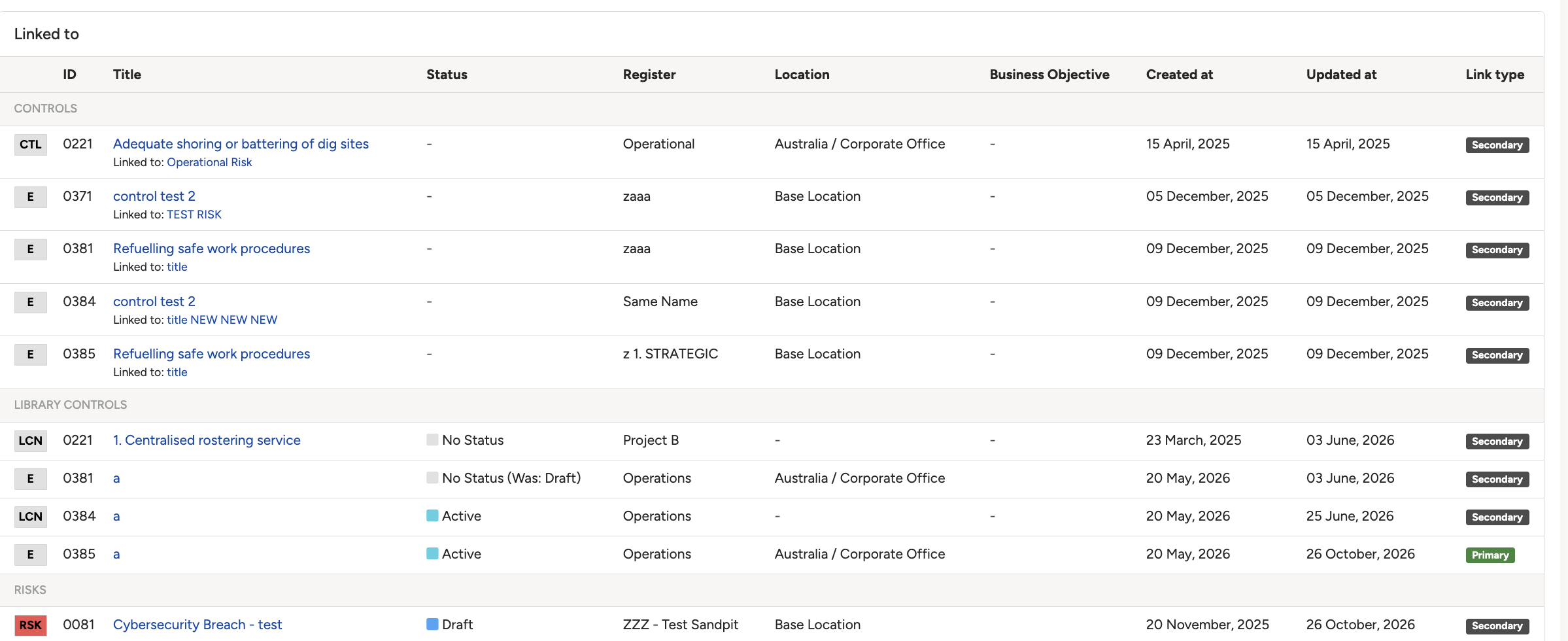Sort by the Updated at column header
1568x641 pixels.
click(1341, 75)
